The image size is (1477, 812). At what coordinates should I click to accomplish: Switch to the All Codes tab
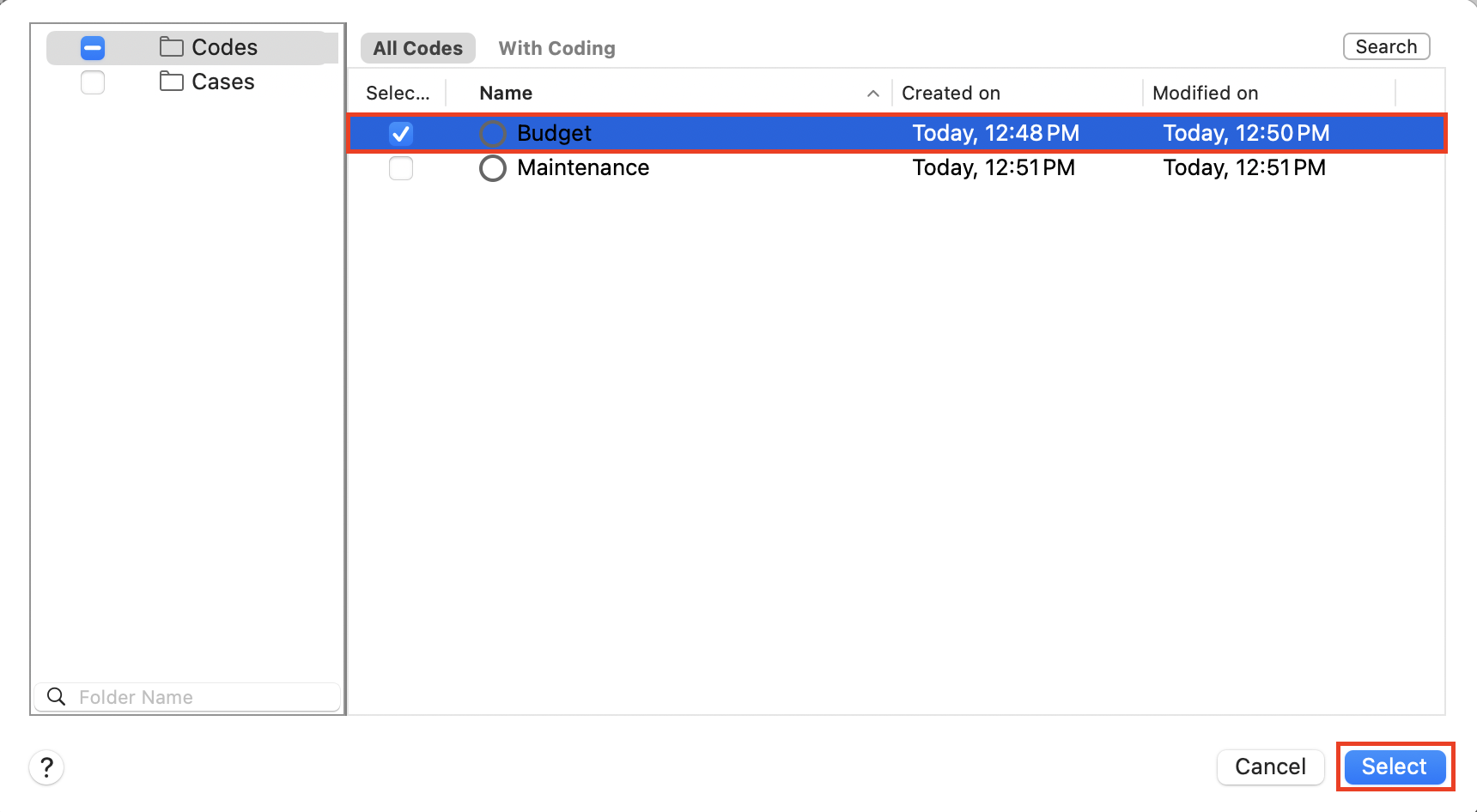[x=418, y=48]
